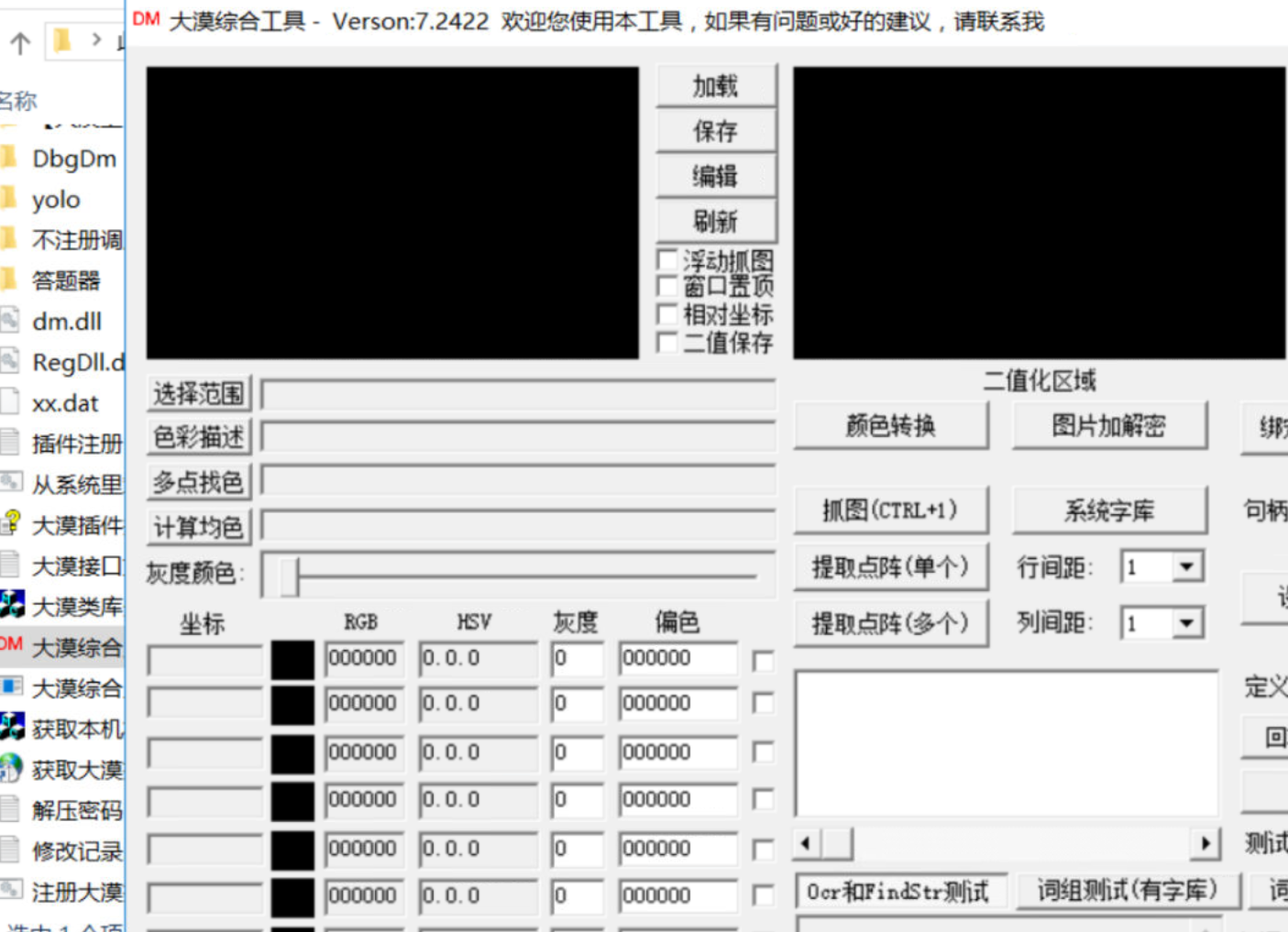This screenshot has height=932, width=1288.
Task: Toggle the 窗口置顶 checkbox
Action: [667, 287]
